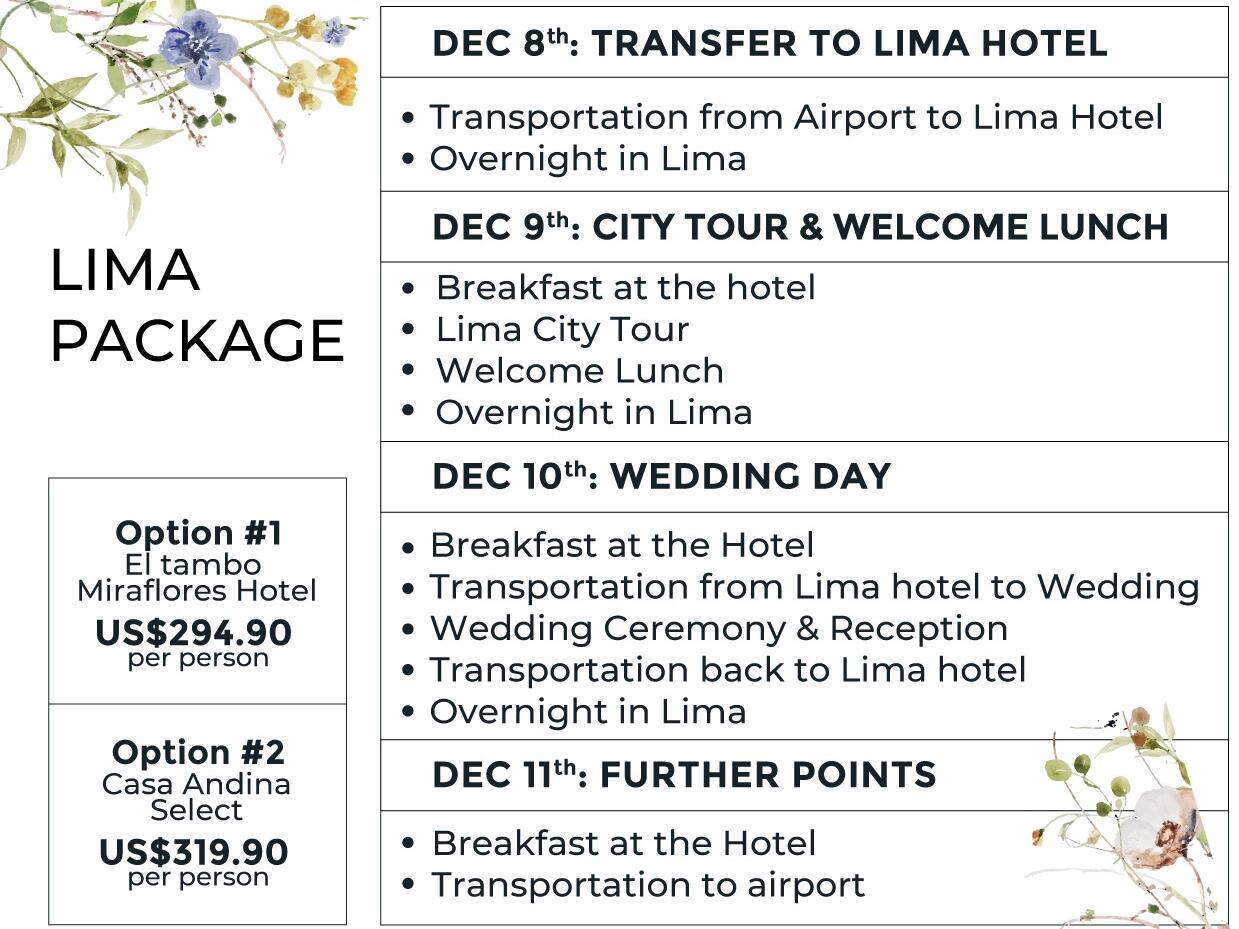Click the US$294.90 price
The height and width of the screenshot is (929, 1239).
(x=194, y=632)
